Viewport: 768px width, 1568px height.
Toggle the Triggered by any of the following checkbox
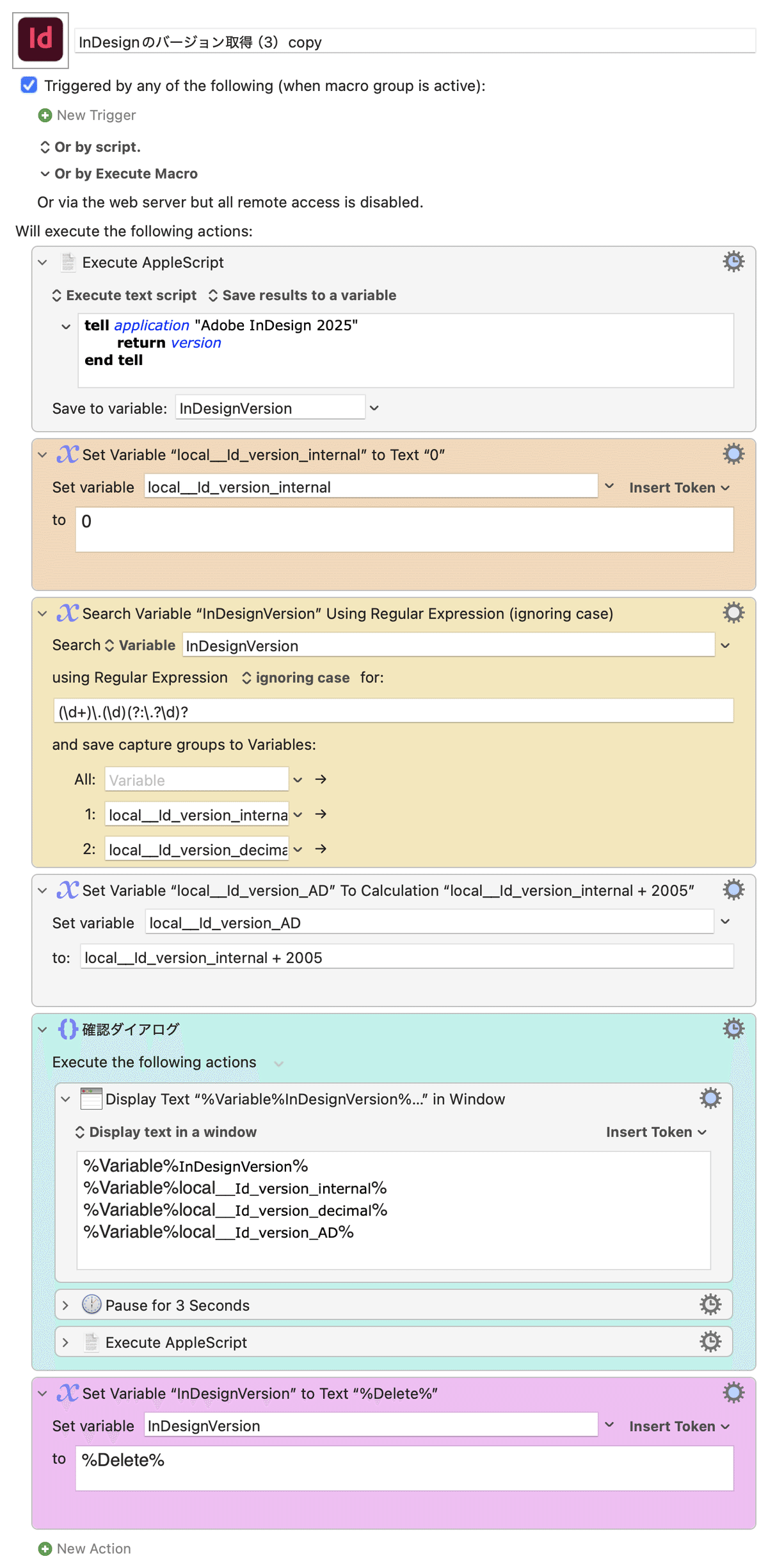29,85
